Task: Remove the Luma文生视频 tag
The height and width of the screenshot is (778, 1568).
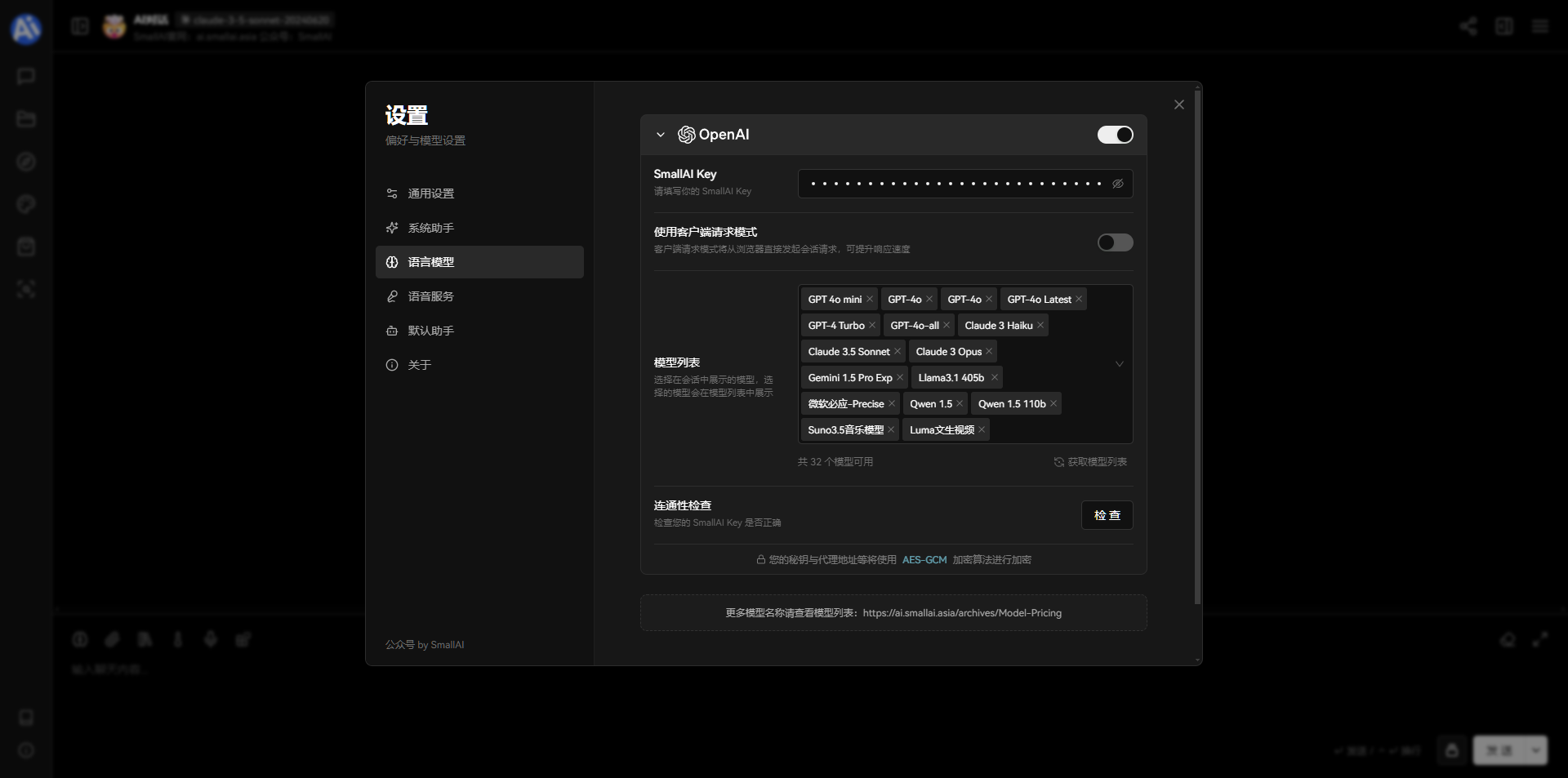Action: 982,430
